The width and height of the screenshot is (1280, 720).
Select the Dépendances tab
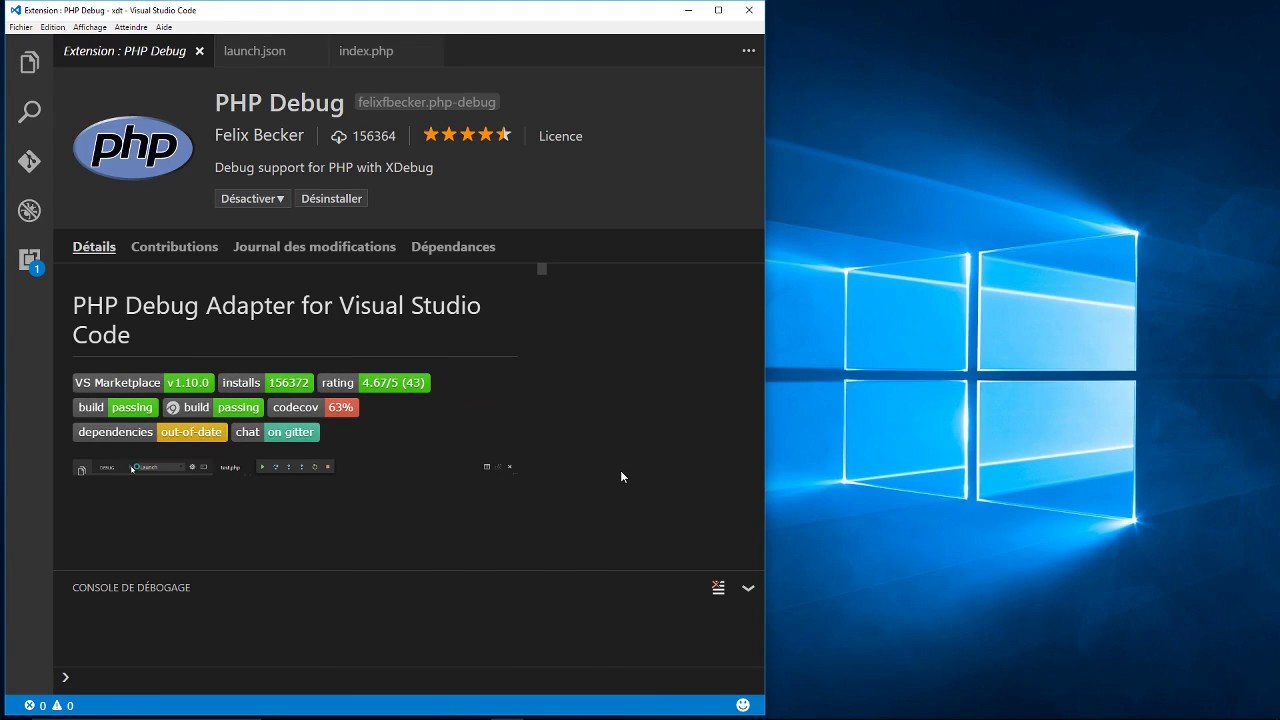pos(453,247)
